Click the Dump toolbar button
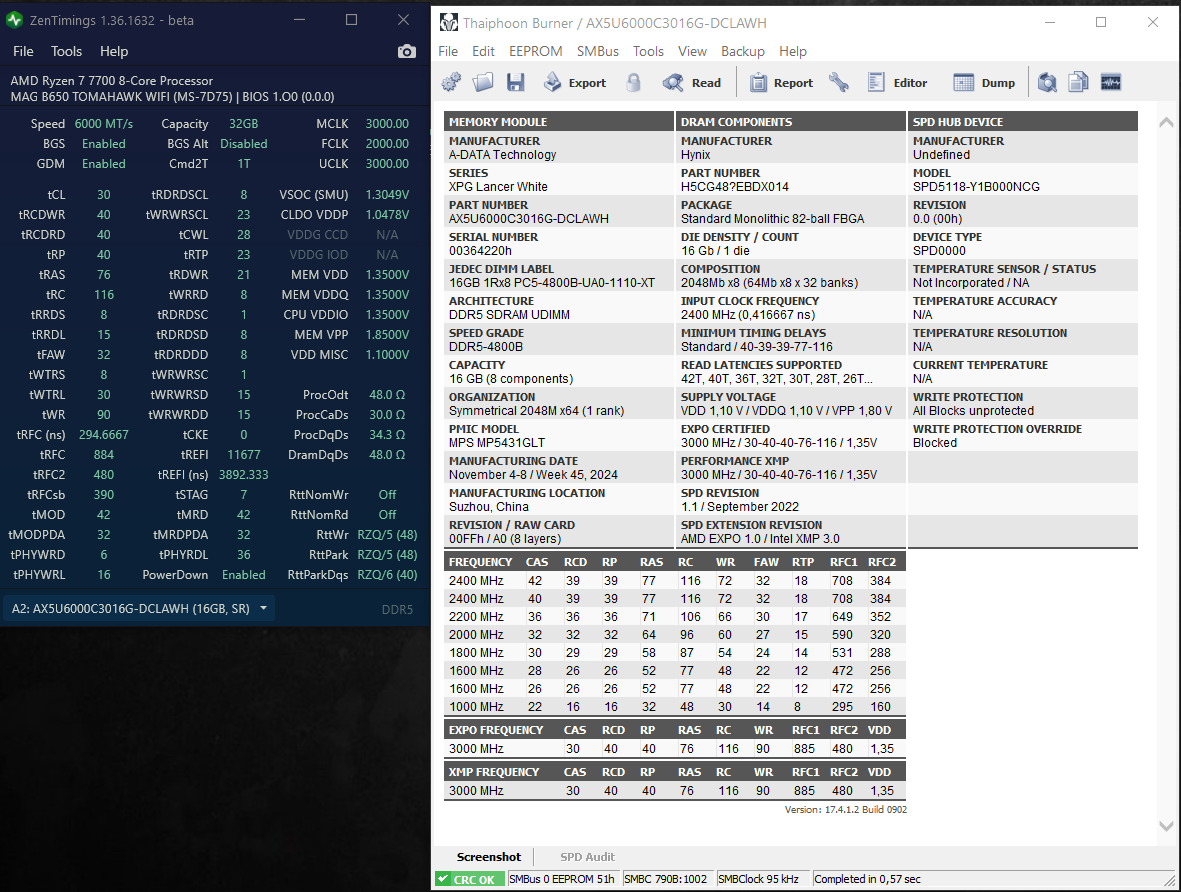 pyautogui.click(x=984, y=82)
